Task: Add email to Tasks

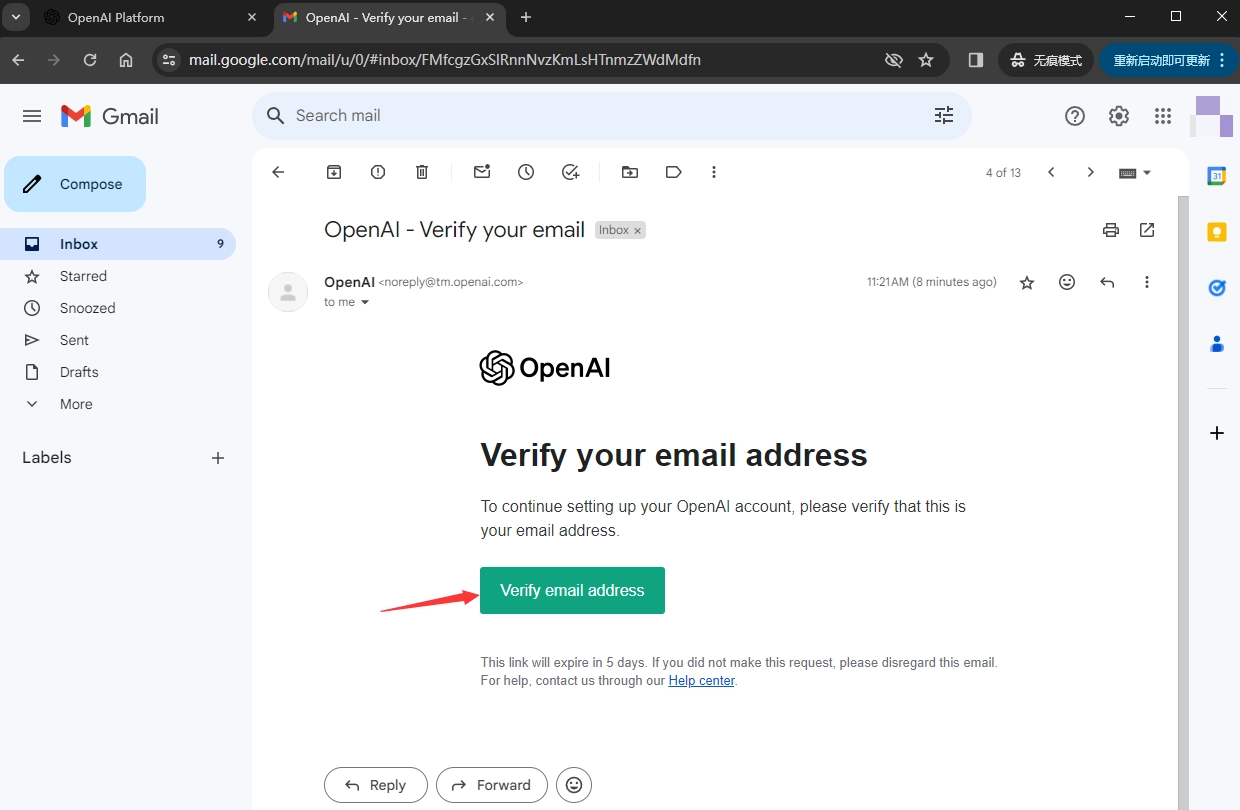Action: click(x=571, y=172)
